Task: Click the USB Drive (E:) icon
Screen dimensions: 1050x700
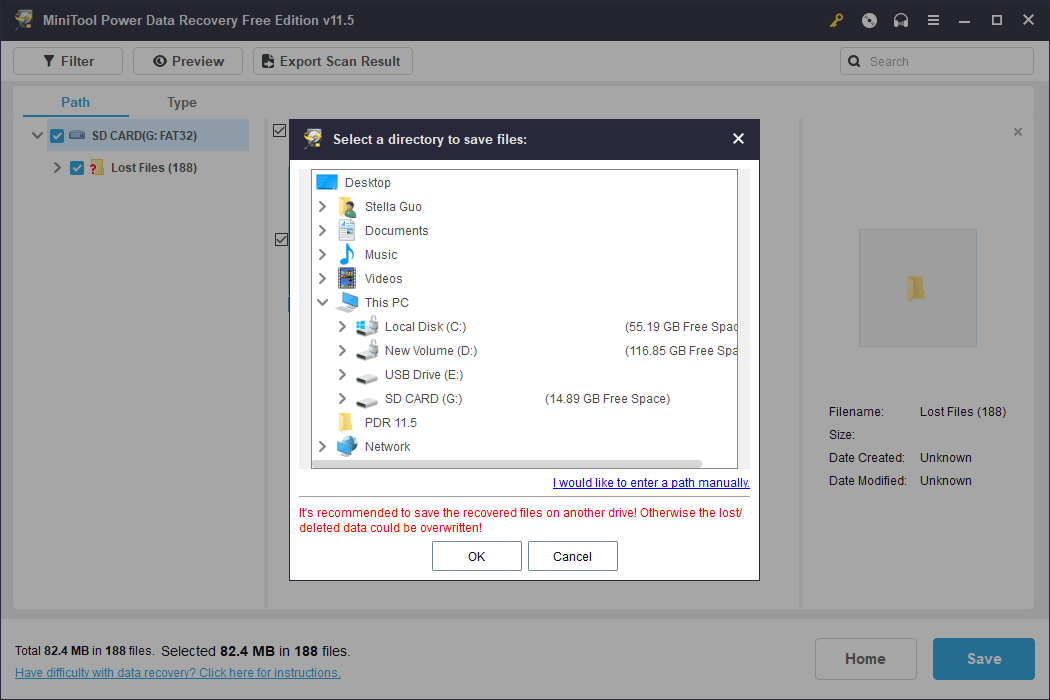Action: point(367,377)
